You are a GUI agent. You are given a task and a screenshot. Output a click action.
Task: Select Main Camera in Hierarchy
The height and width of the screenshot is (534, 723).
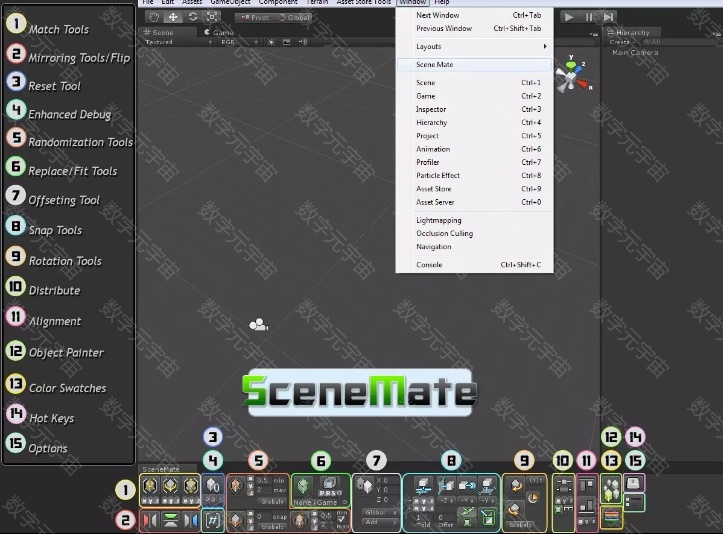(x=635, y=53)
